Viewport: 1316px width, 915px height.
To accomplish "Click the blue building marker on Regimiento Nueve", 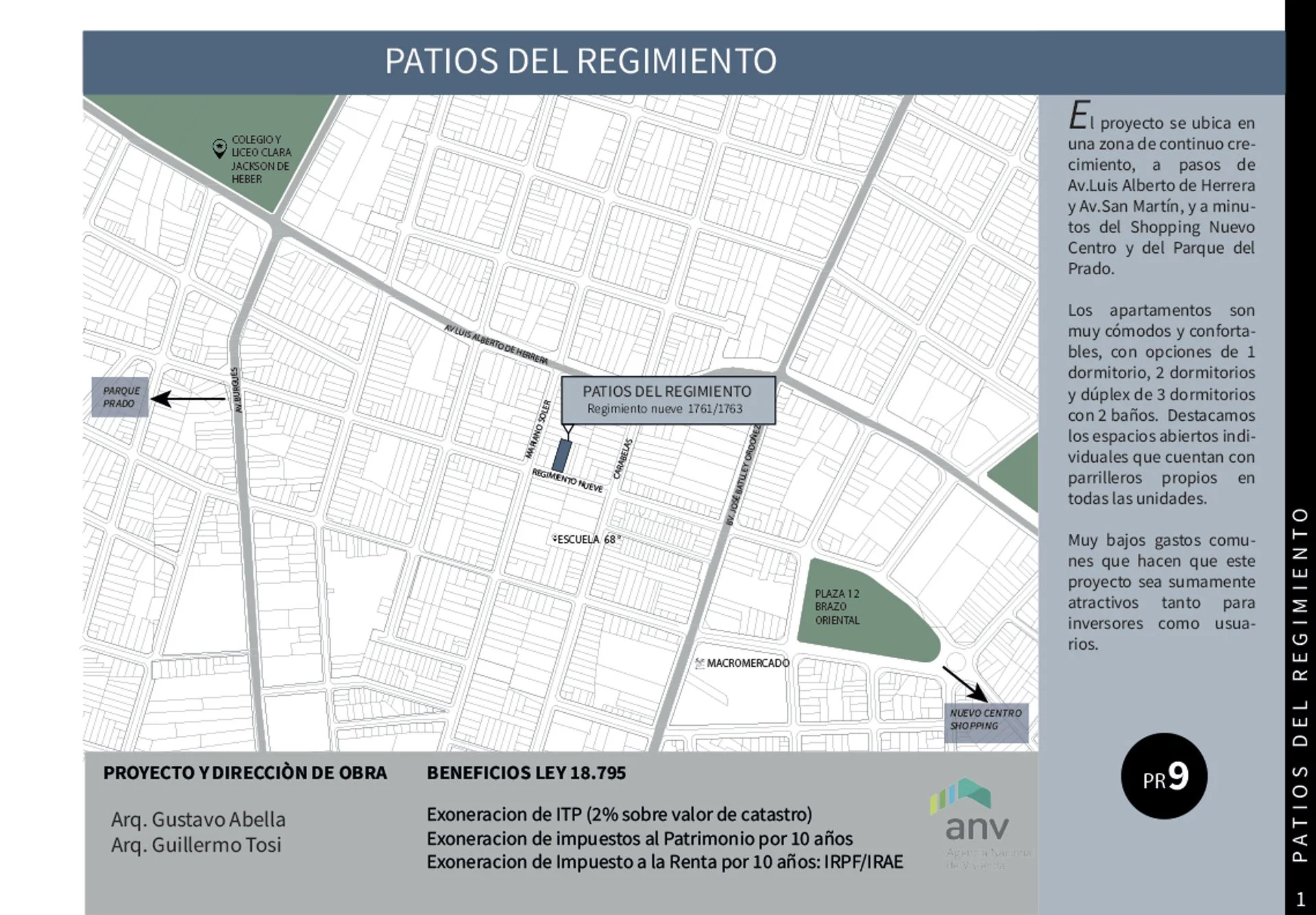I will pyautogui.click(x=562, y=456).
